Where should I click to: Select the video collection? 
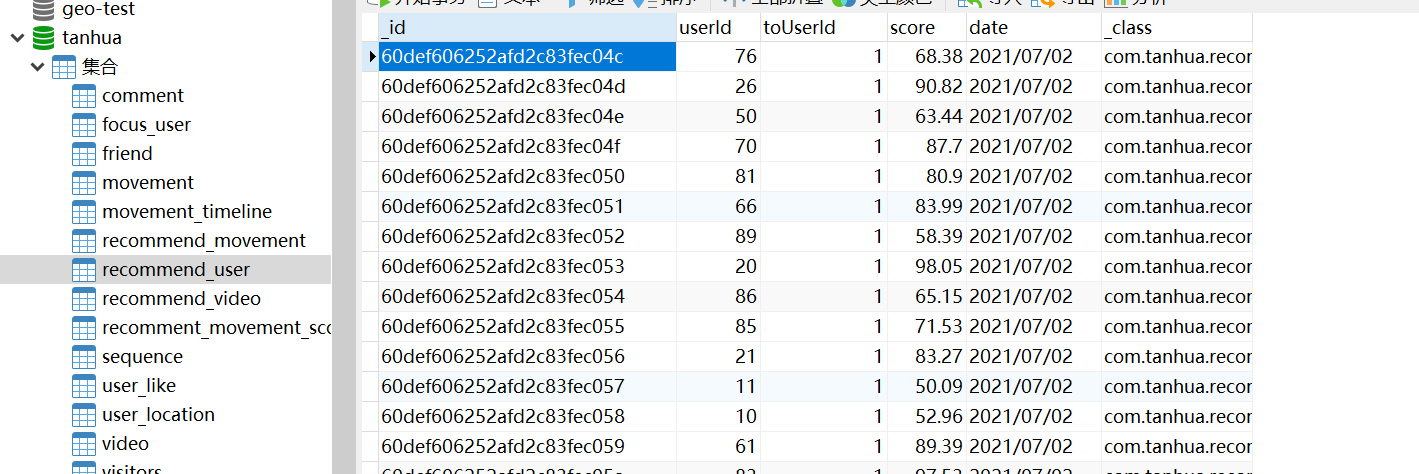125,444
